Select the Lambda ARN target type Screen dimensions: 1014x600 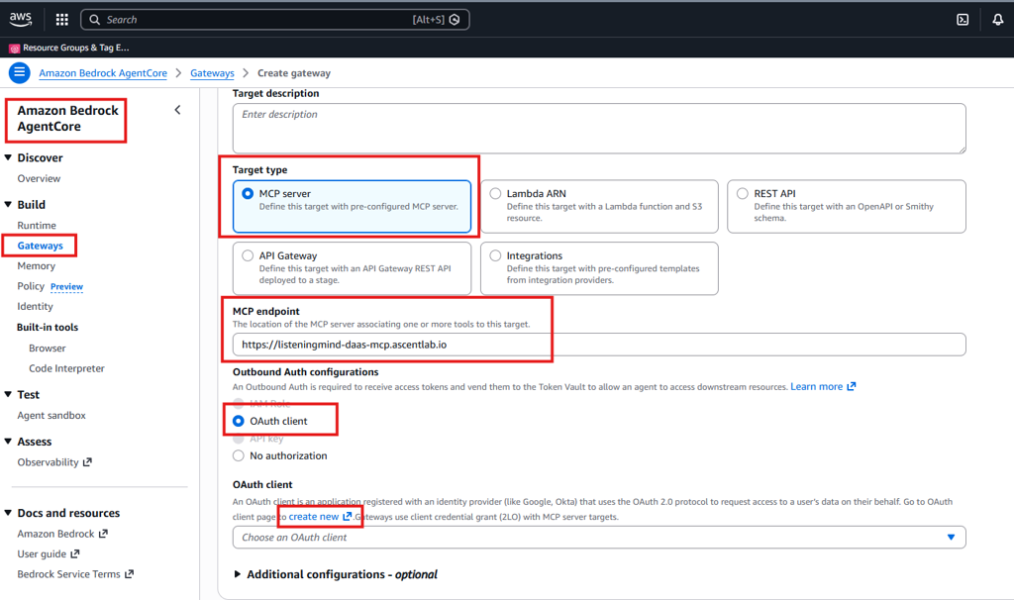(495, 194)
